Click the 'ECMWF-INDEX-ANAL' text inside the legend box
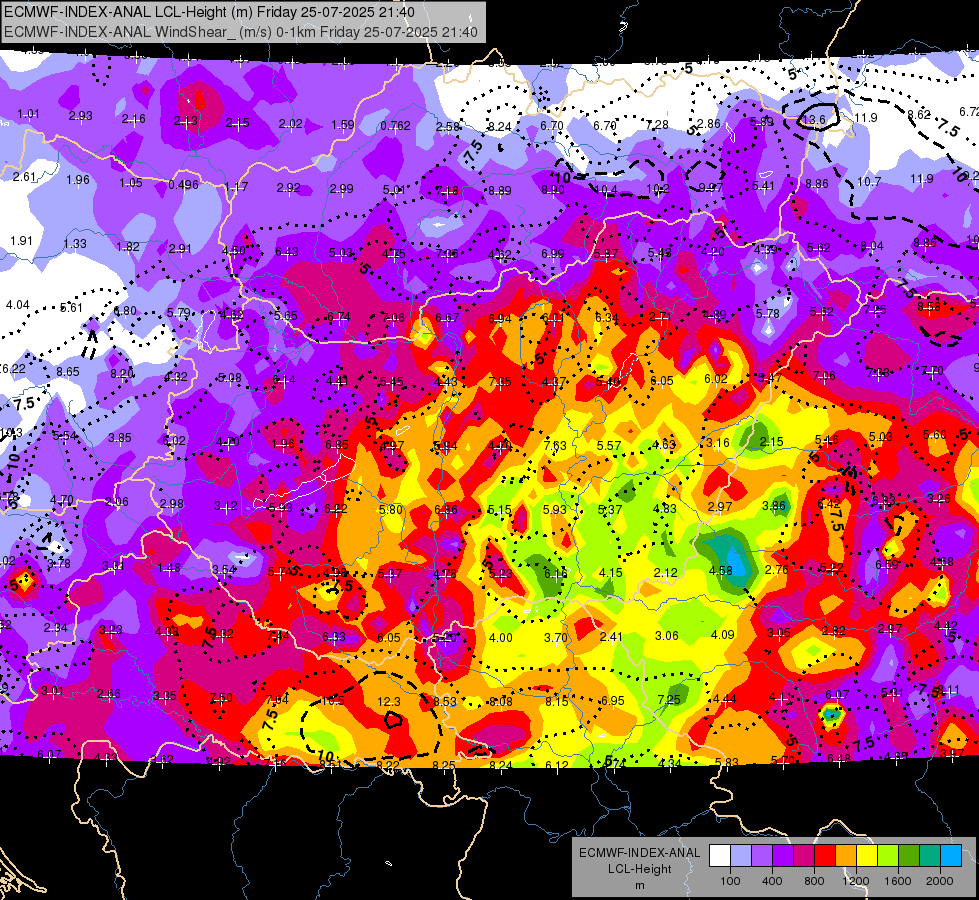This screenshot has width=979, height=900. [640, 853]
